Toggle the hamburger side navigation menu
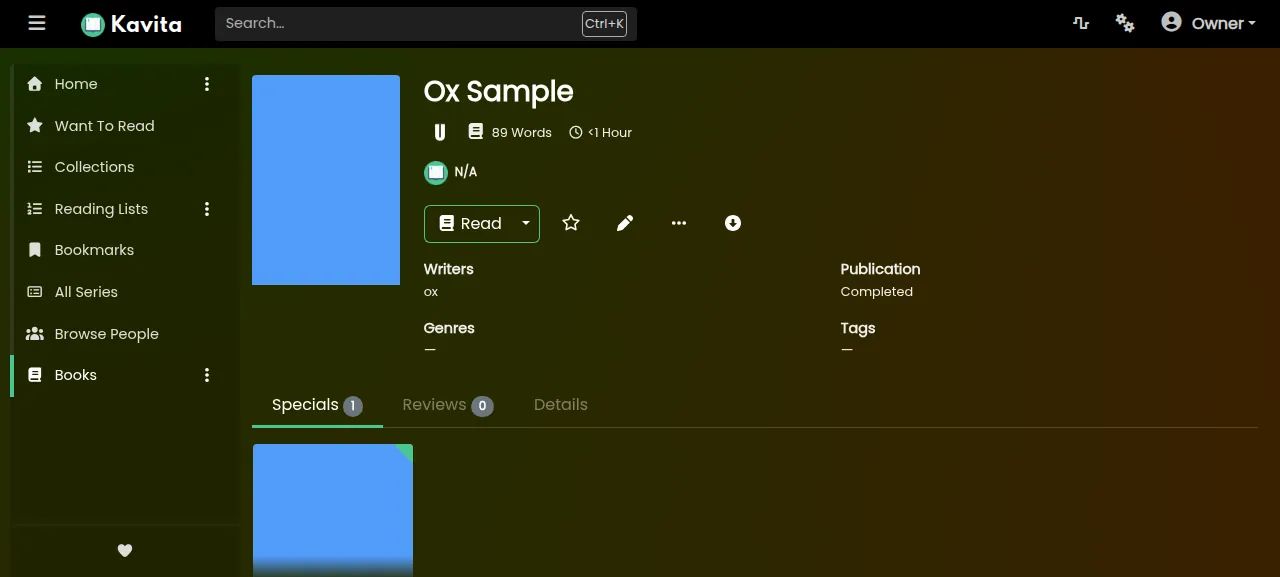 tap(37, 23)
